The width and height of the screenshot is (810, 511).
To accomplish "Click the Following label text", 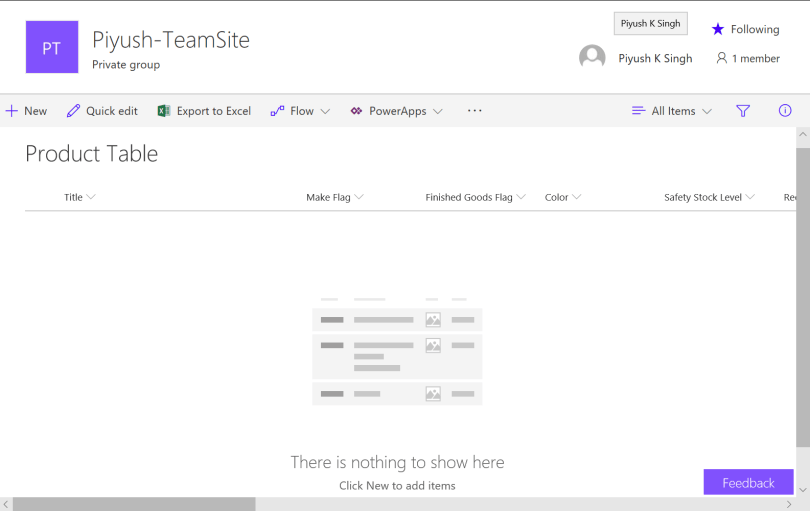I will pos(755,29).
